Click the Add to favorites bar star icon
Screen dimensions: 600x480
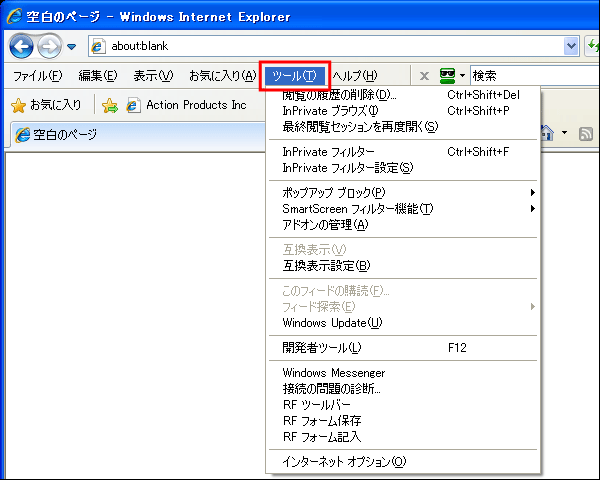coord(110,105)
